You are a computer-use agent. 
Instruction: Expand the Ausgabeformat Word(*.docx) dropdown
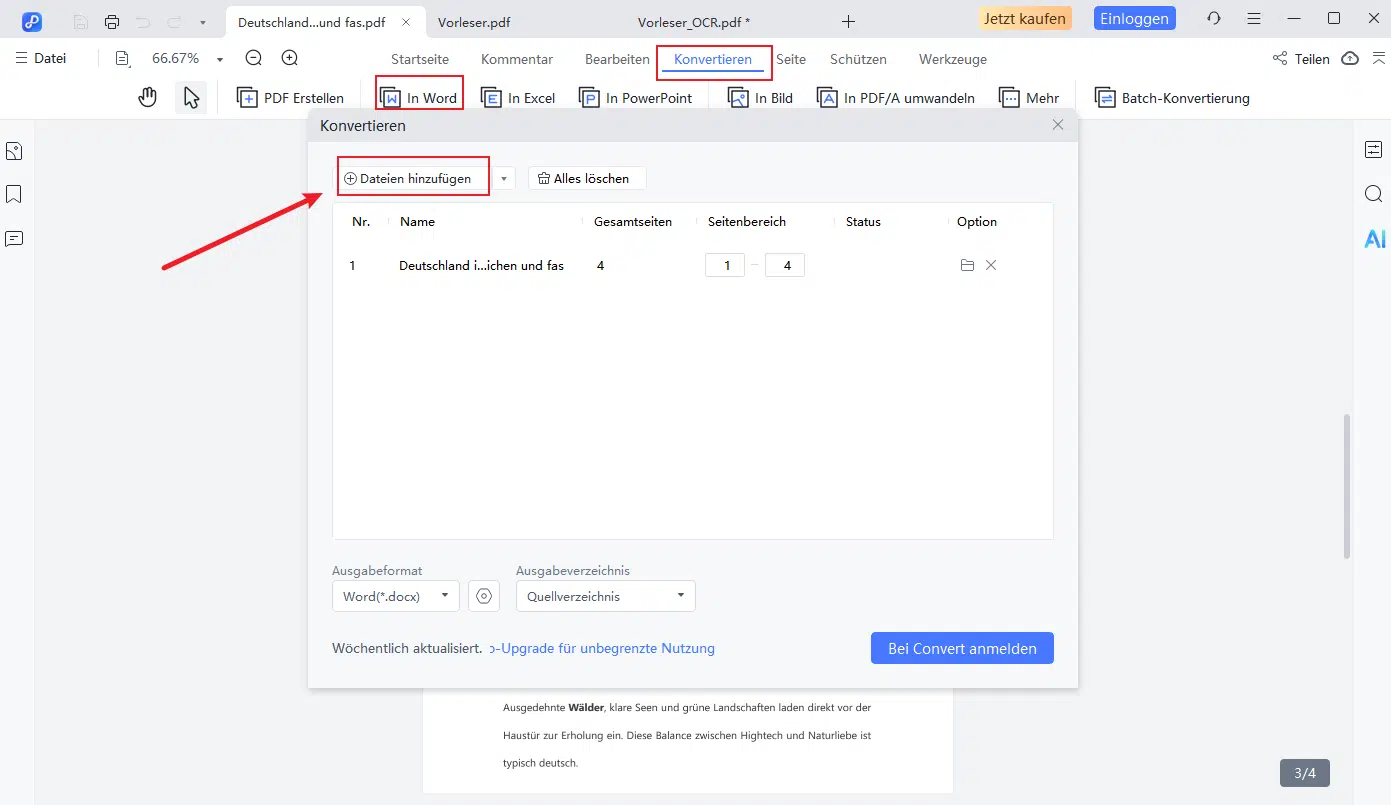click(395, 596)
